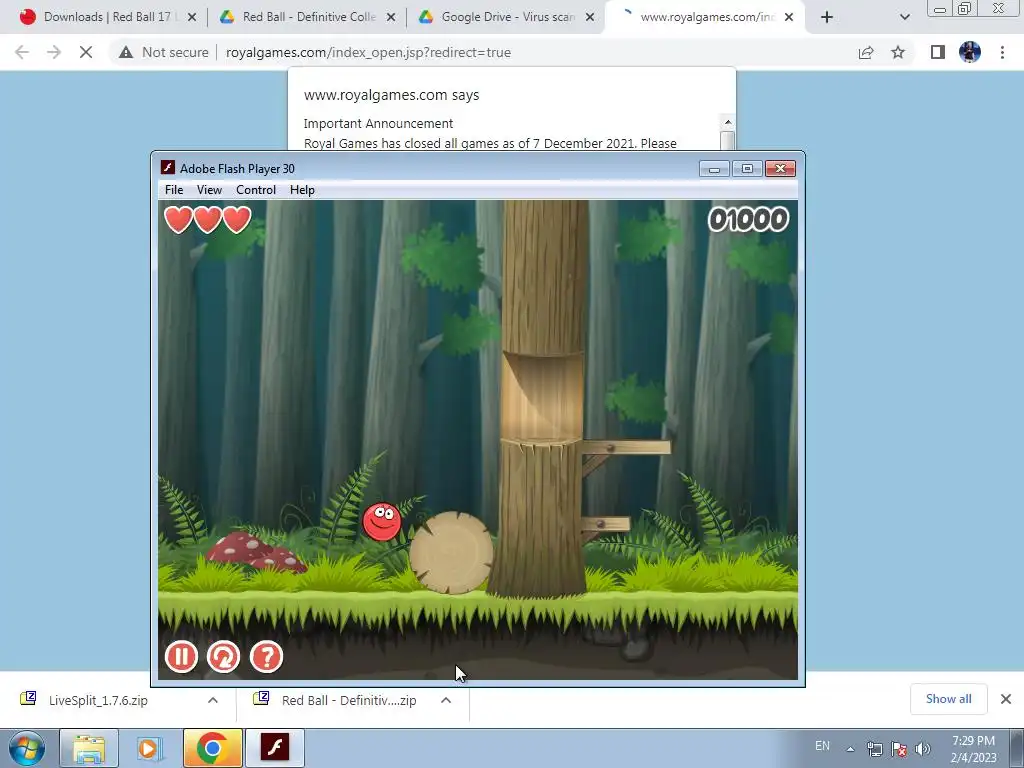Viewport: 1024px width, 768px height.
Task: Open Windows Explorer from the taskbar
Action: click(x=89, y=748)
